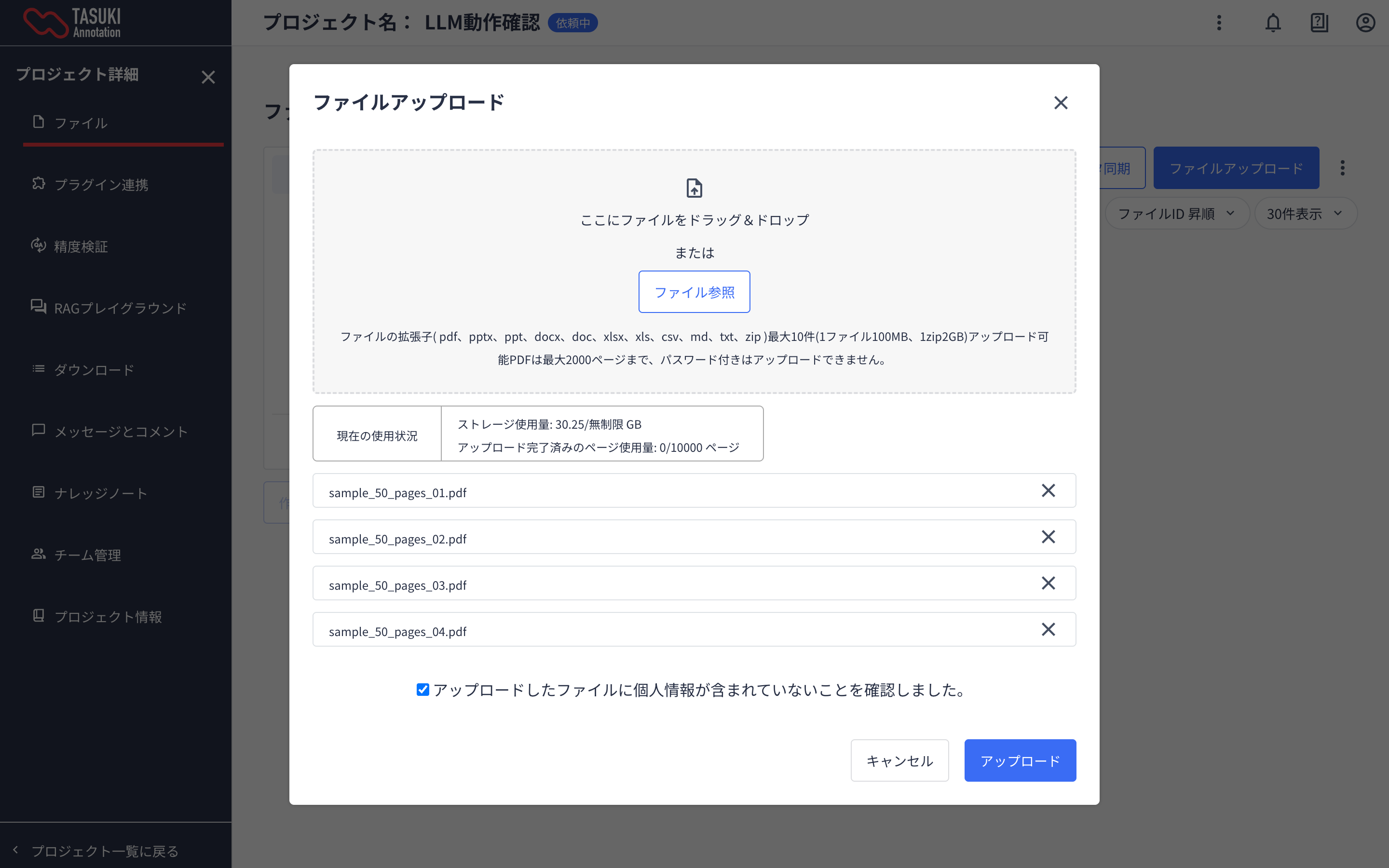Screen dimensions: 1389x868
Task: Click the blue アップロード button
Action: (1020, 760)
